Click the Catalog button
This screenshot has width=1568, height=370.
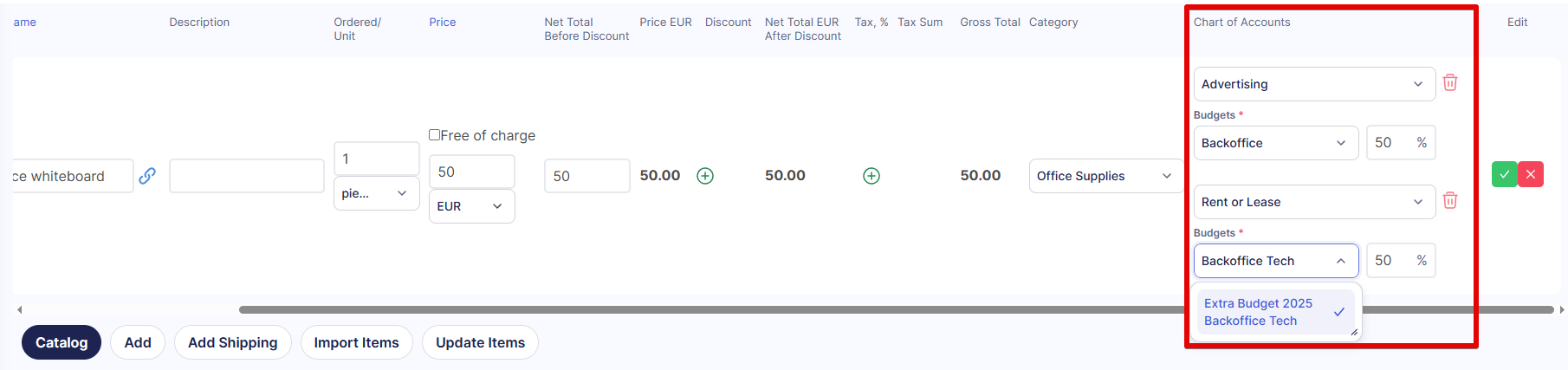point(62,342)
